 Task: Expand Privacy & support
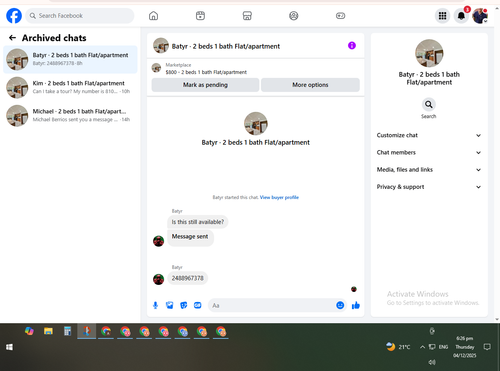click(x=429, y=187)
